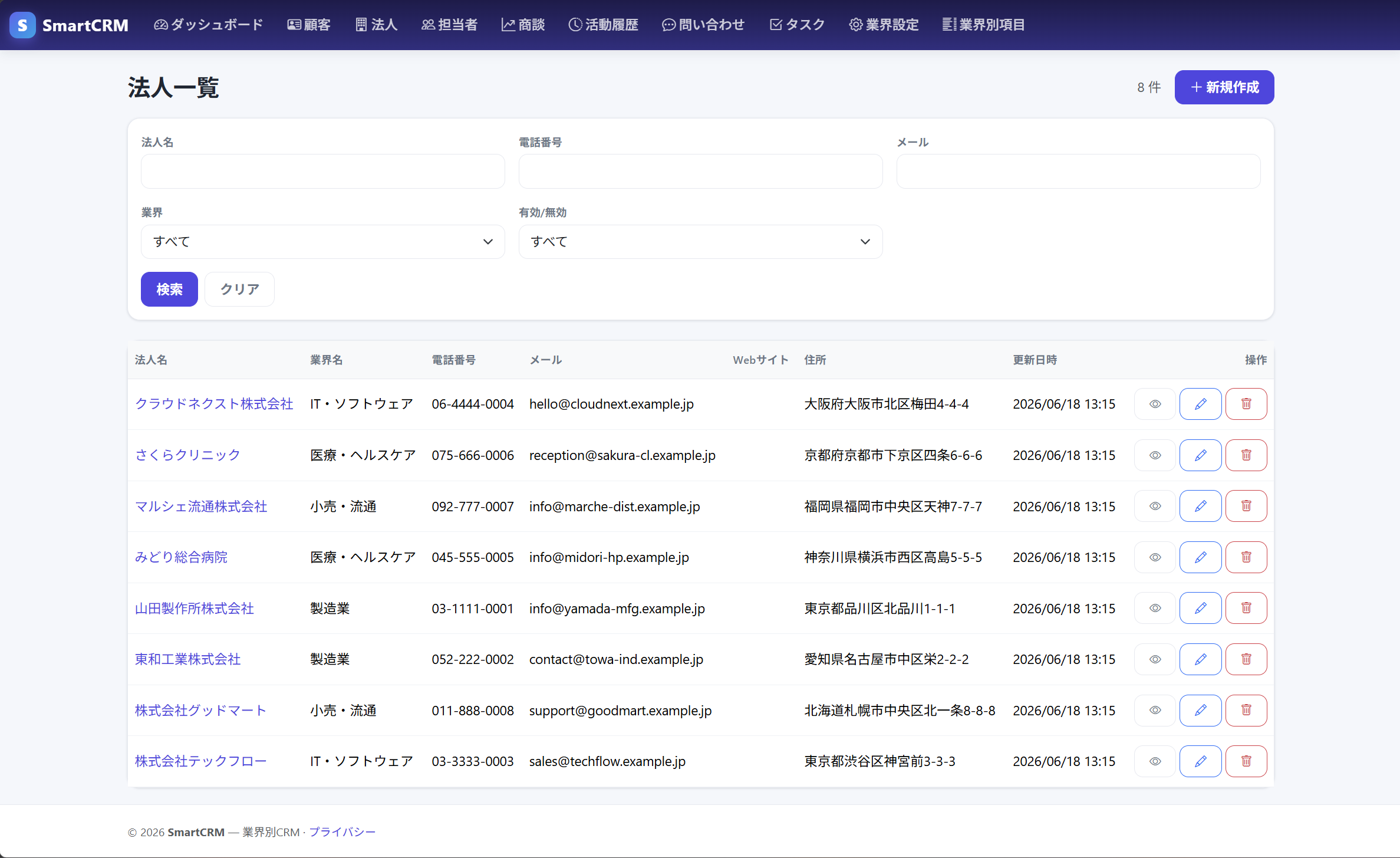Viewport: 1400px width, 858px height.
Task: Click address 福岡県福岡市中央区天神7-7-7
Action: point(893,507)
